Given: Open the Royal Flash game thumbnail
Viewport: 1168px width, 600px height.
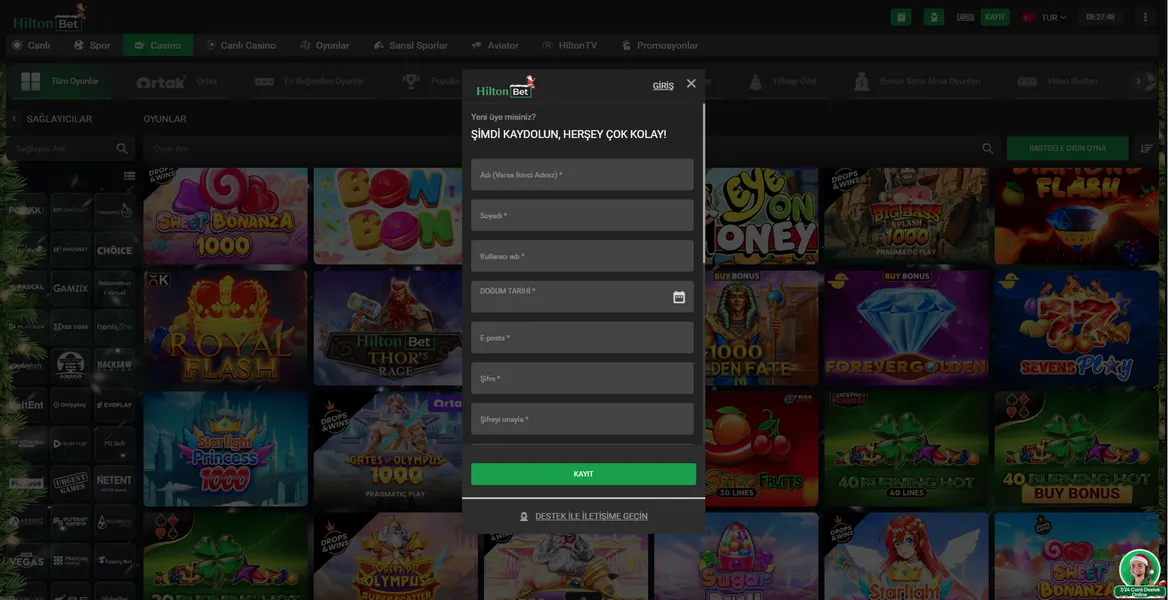Looking at the screenshot, I should tap(225, 328).
